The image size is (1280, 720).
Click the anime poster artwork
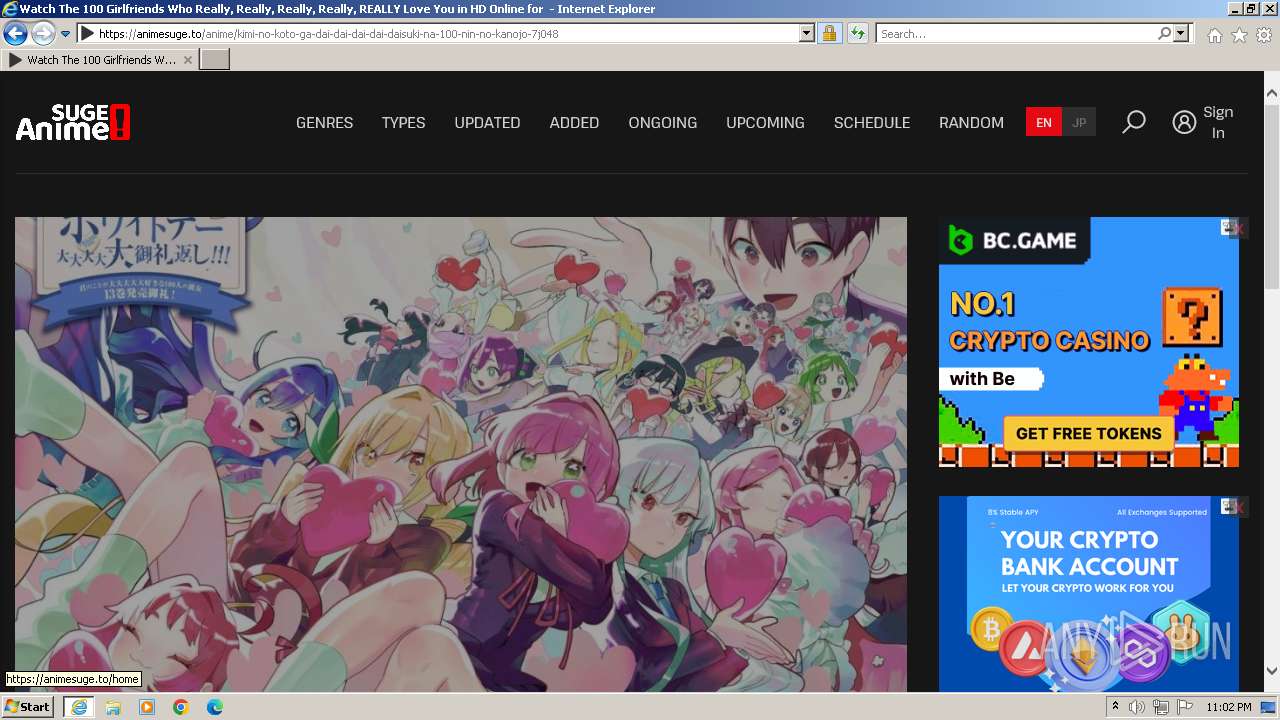coord(461,454)
